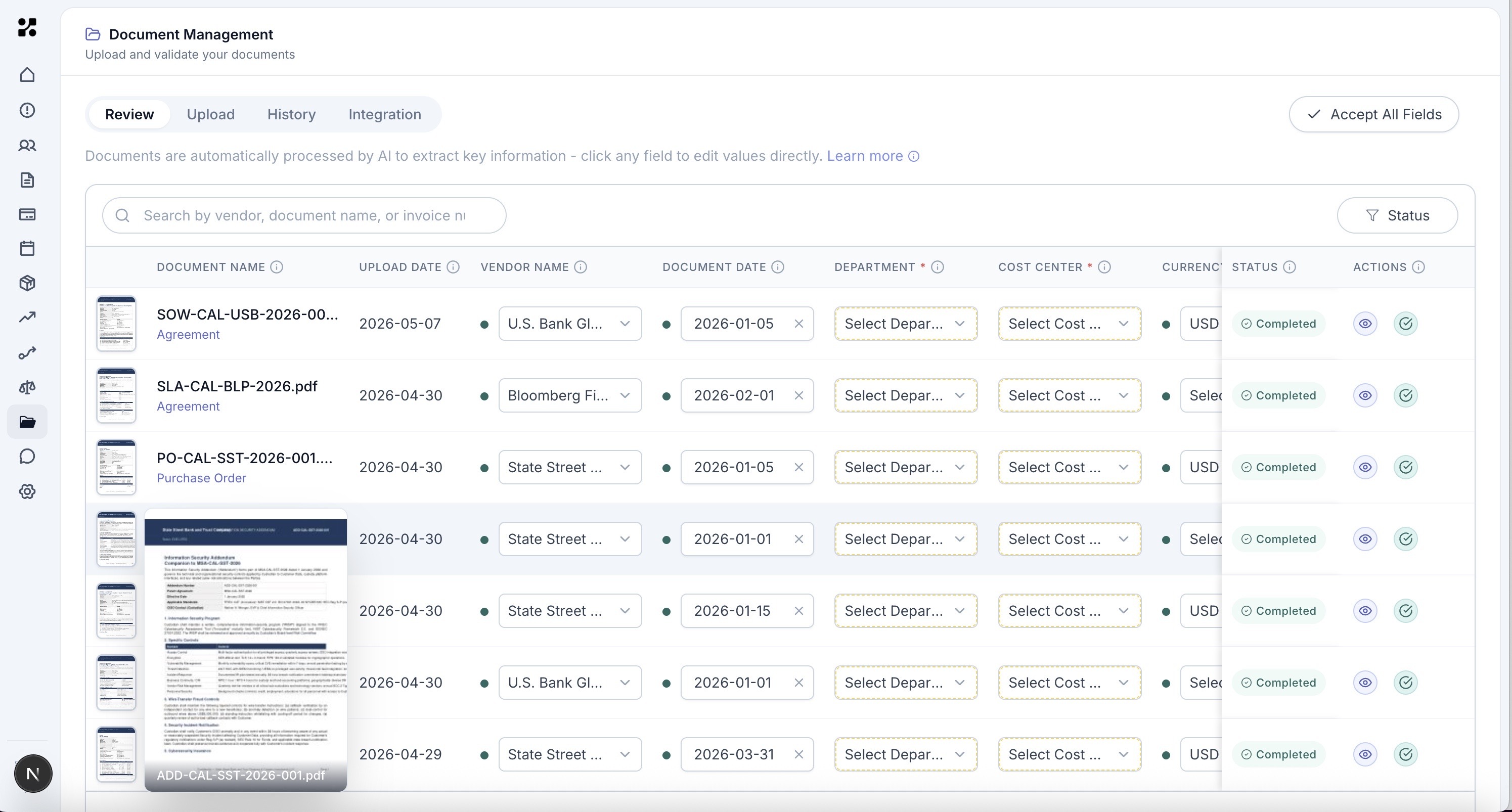Click the ADD-CAL-SST-2026-001.pdf preview popup
1512x812 pixels.
(245, 650)
